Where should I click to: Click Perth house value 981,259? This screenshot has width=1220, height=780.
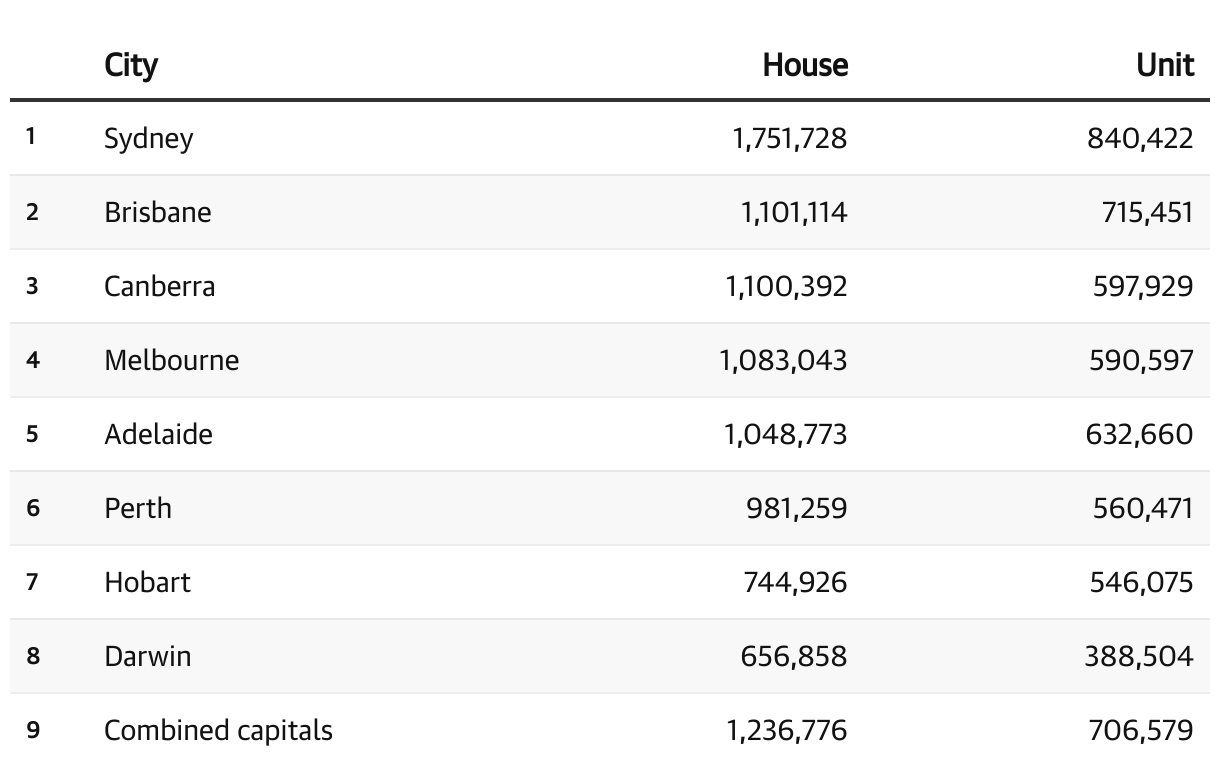[796, 508]
